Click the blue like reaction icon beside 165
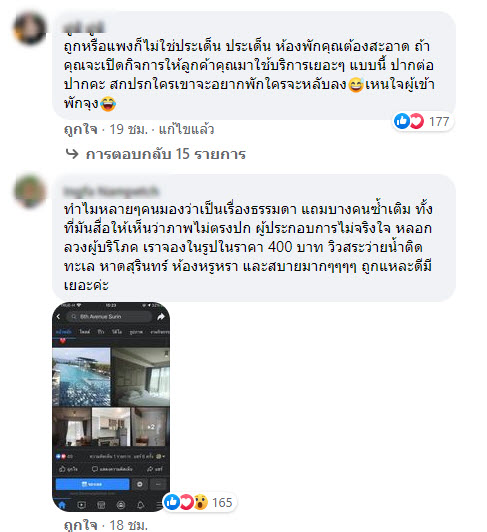The height and width of the screenshot is (532, 487). pyautogui.click(x=172, y=502)
